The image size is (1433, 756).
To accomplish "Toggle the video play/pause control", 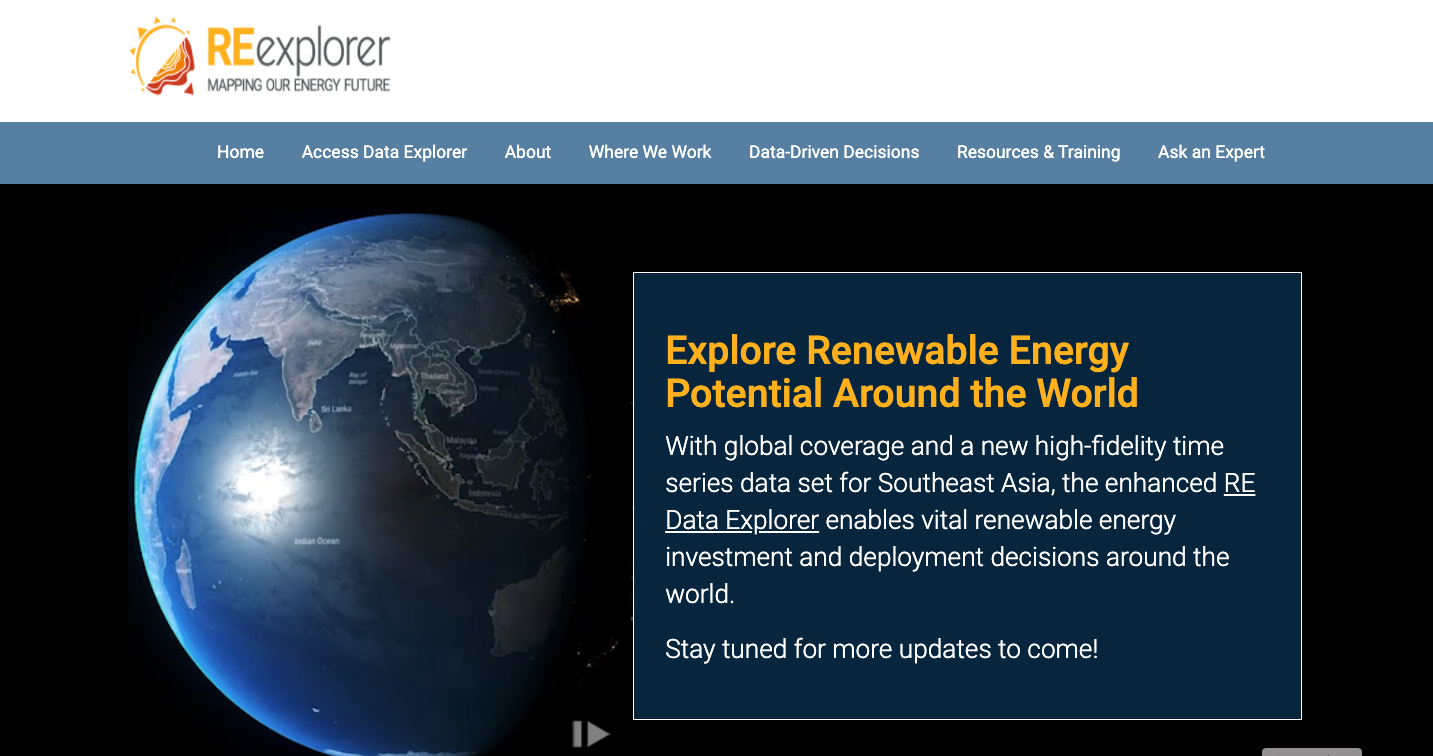I will [590, 734].
